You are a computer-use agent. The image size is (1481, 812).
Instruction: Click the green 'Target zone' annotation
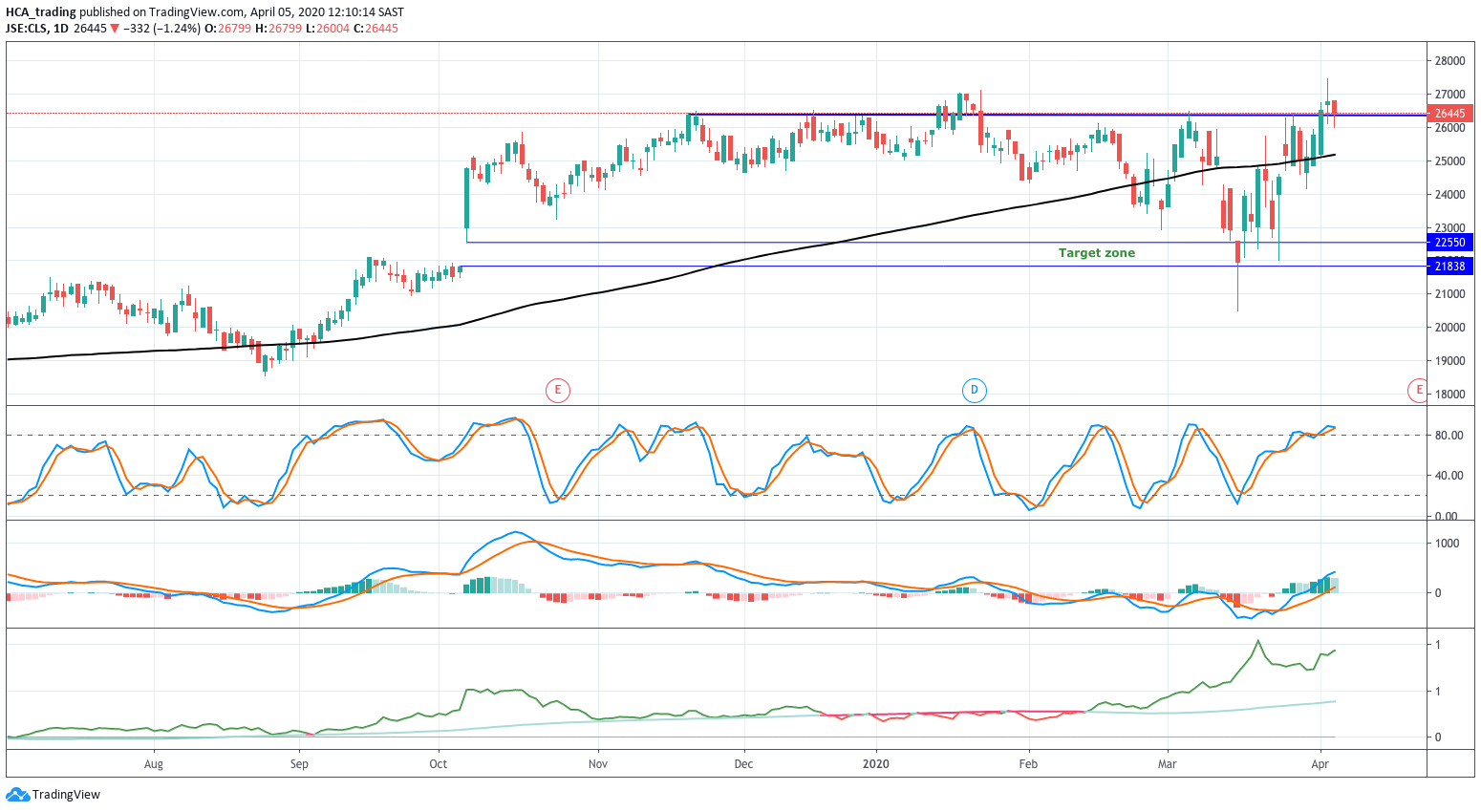(x=1097, y=253)
